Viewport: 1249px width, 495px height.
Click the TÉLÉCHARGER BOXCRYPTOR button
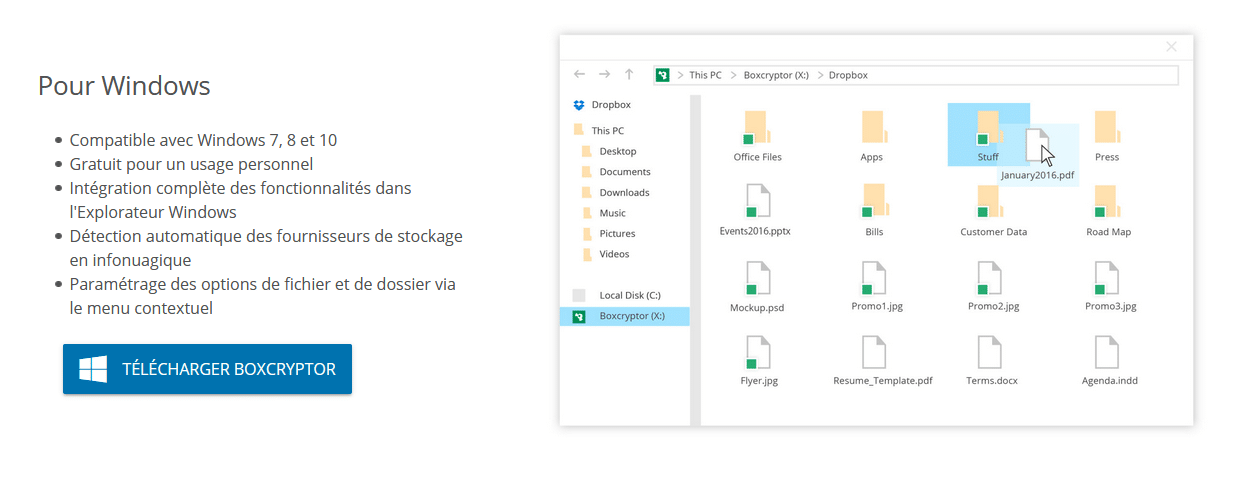tap(207, 369)
